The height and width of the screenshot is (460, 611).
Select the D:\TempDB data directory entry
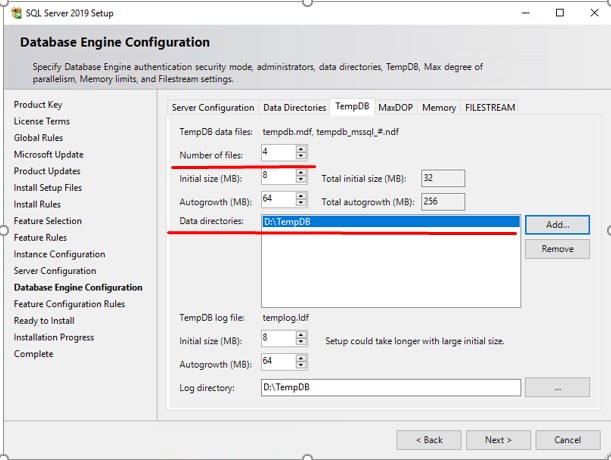click(391, 222)
